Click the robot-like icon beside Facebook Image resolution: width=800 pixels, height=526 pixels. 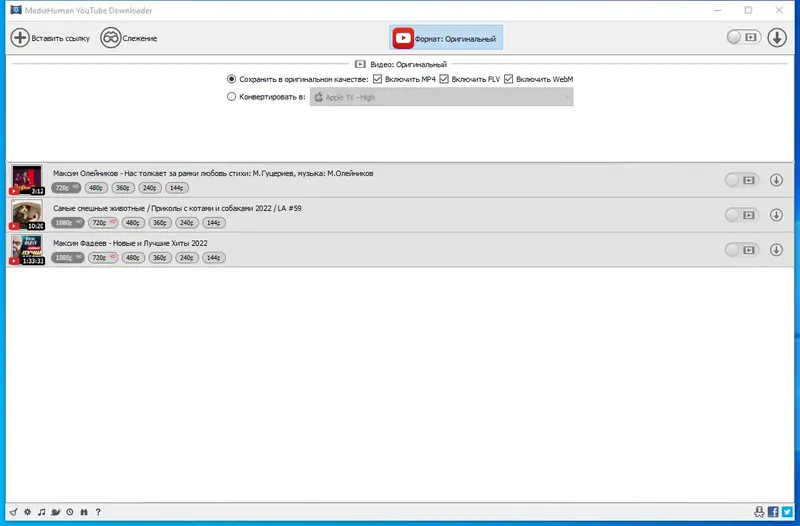point(759,512)
